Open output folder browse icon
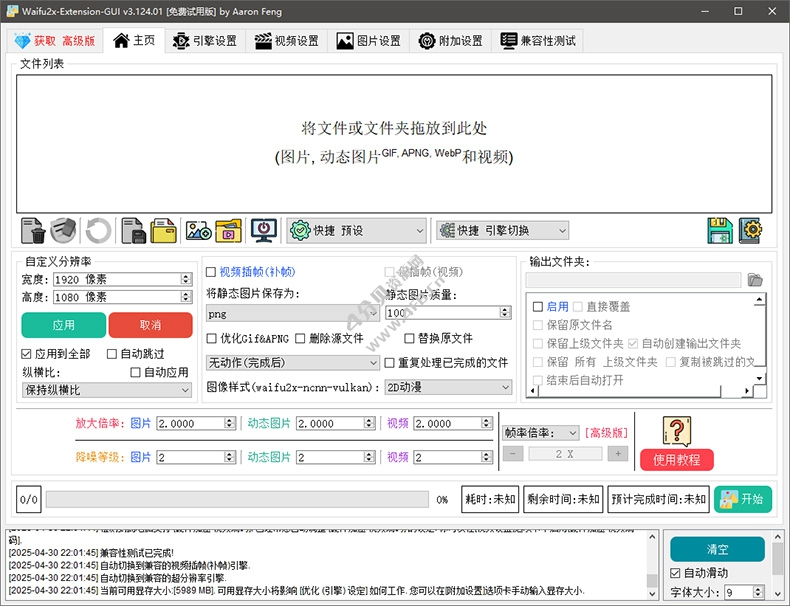Image resolution: width=790 pixels, height=606 pixels. coord(755,280)
